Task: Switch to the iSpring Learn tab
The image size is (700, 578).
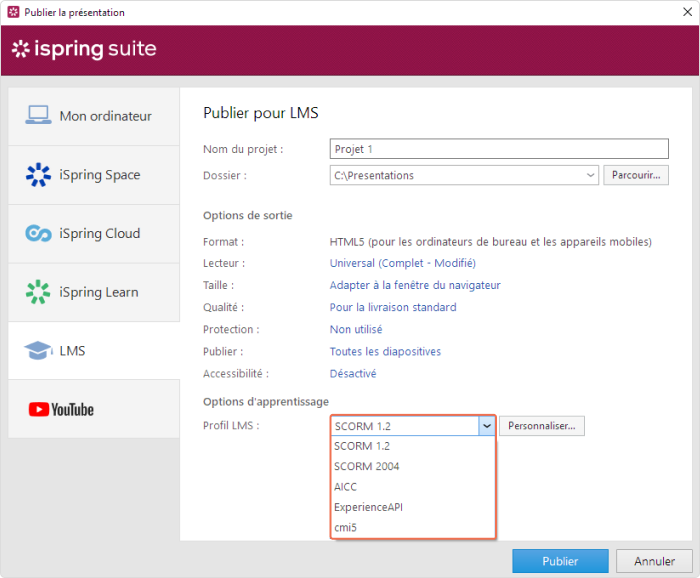Action: tap(94, 292)
